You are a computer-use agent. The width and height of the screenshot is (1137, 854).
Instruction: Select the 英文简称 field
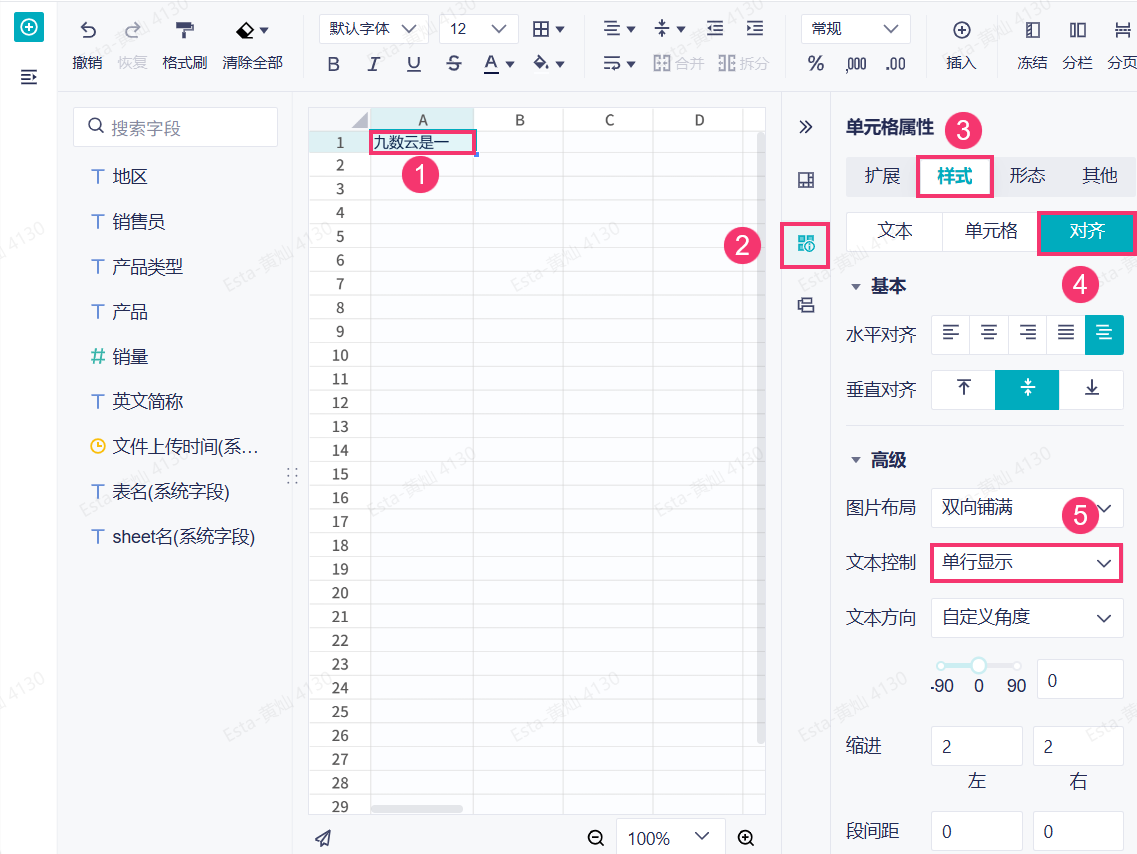point(147,402)
